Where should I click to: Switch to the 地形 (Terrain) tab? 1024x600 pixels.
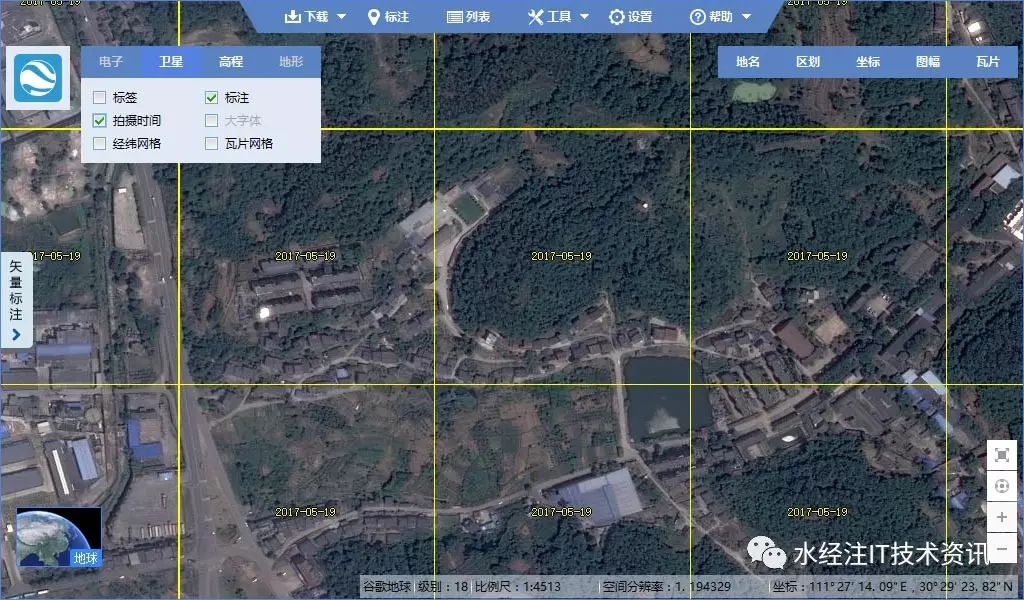coord(288,61)
